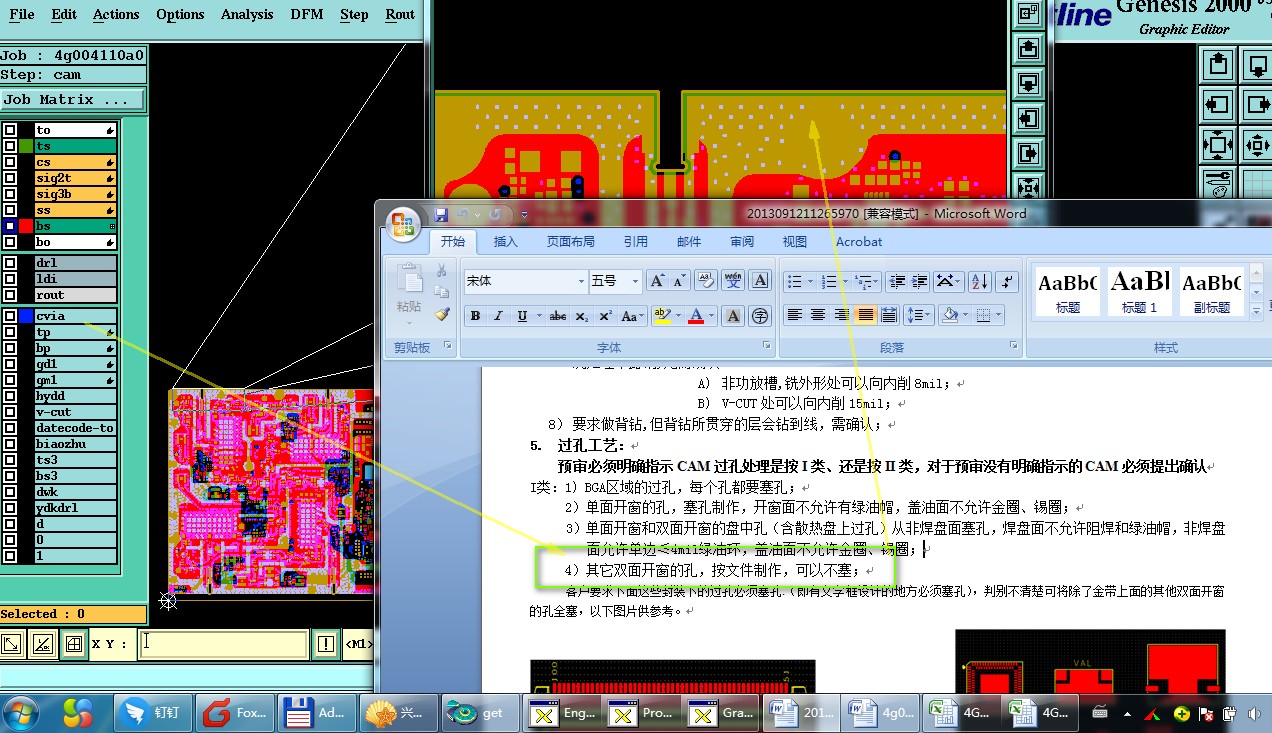Toggle checkbox for the cs layer
The width and height of the screenshot is (1272, 733).
(x=9, y=162)
